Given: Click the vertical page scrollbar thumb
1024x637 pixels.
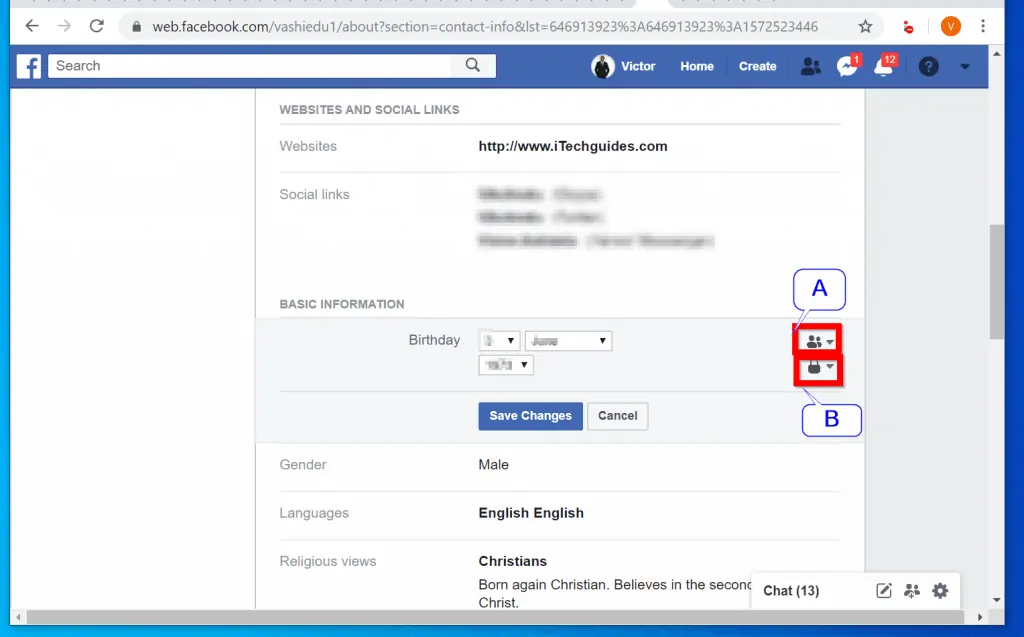Looking at the screenshot, I should click(997, 282).
